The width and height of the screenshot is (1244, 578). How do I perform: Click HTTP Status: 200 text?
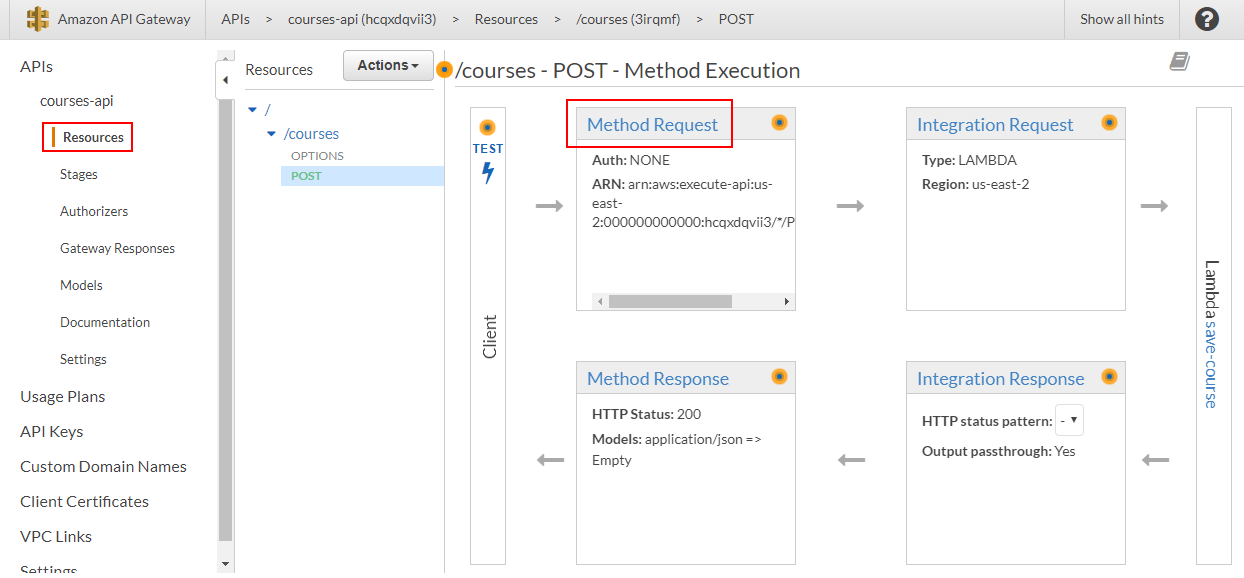647,414
